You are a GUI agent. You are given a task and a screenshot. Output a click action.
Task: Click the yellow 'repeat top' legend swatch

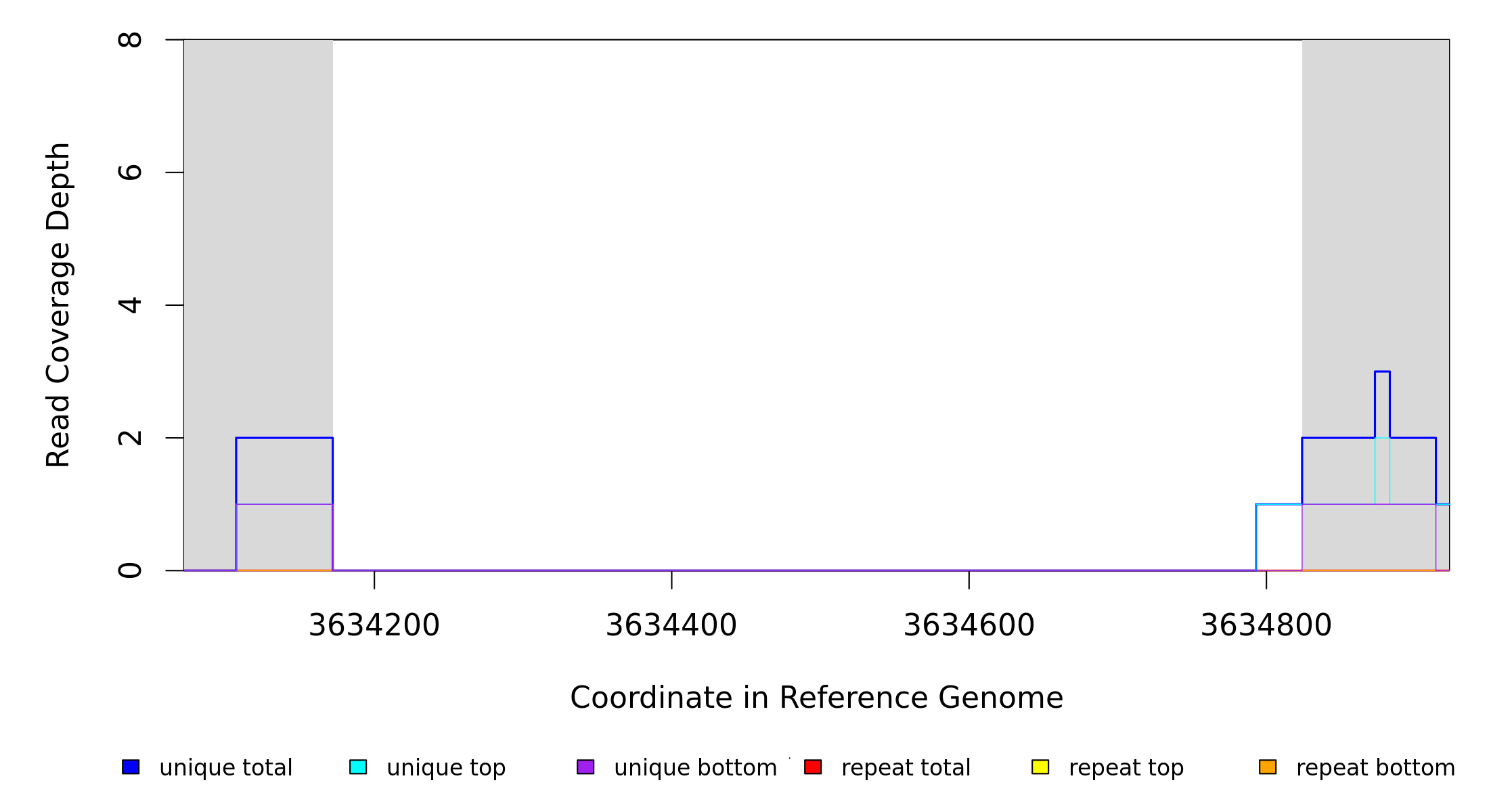pyautogui.click(x=1040, y=767)
